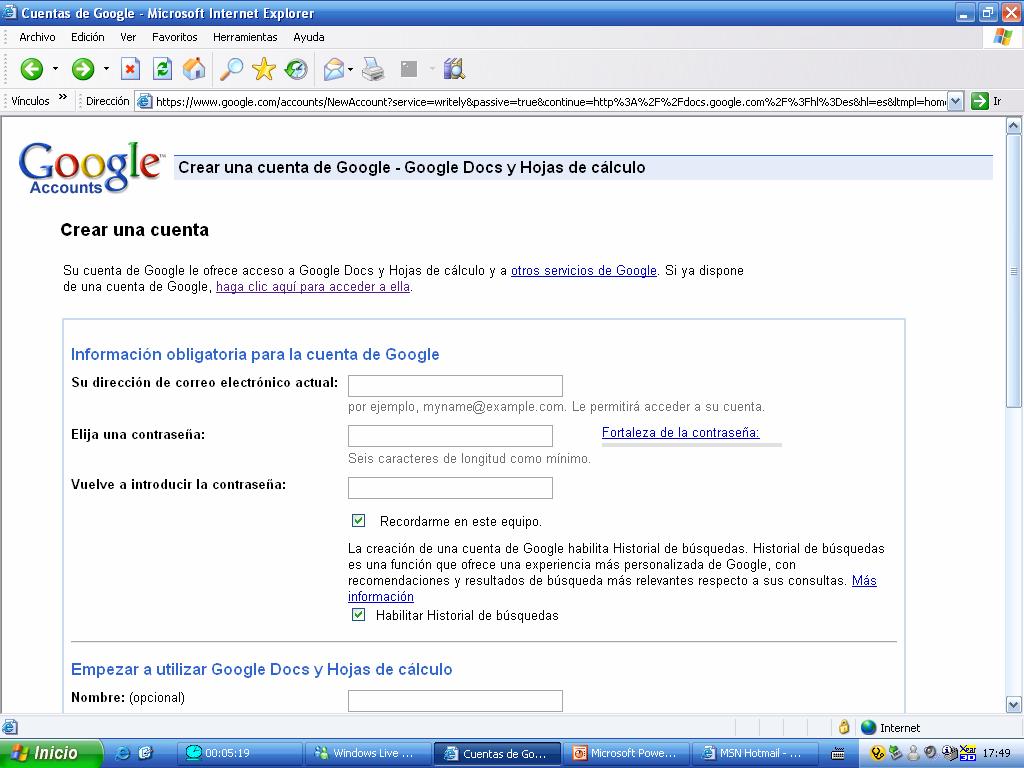Toggle Recordarme en este equipo checkbox
This screenshot has width=1024, height=768.
358,520
